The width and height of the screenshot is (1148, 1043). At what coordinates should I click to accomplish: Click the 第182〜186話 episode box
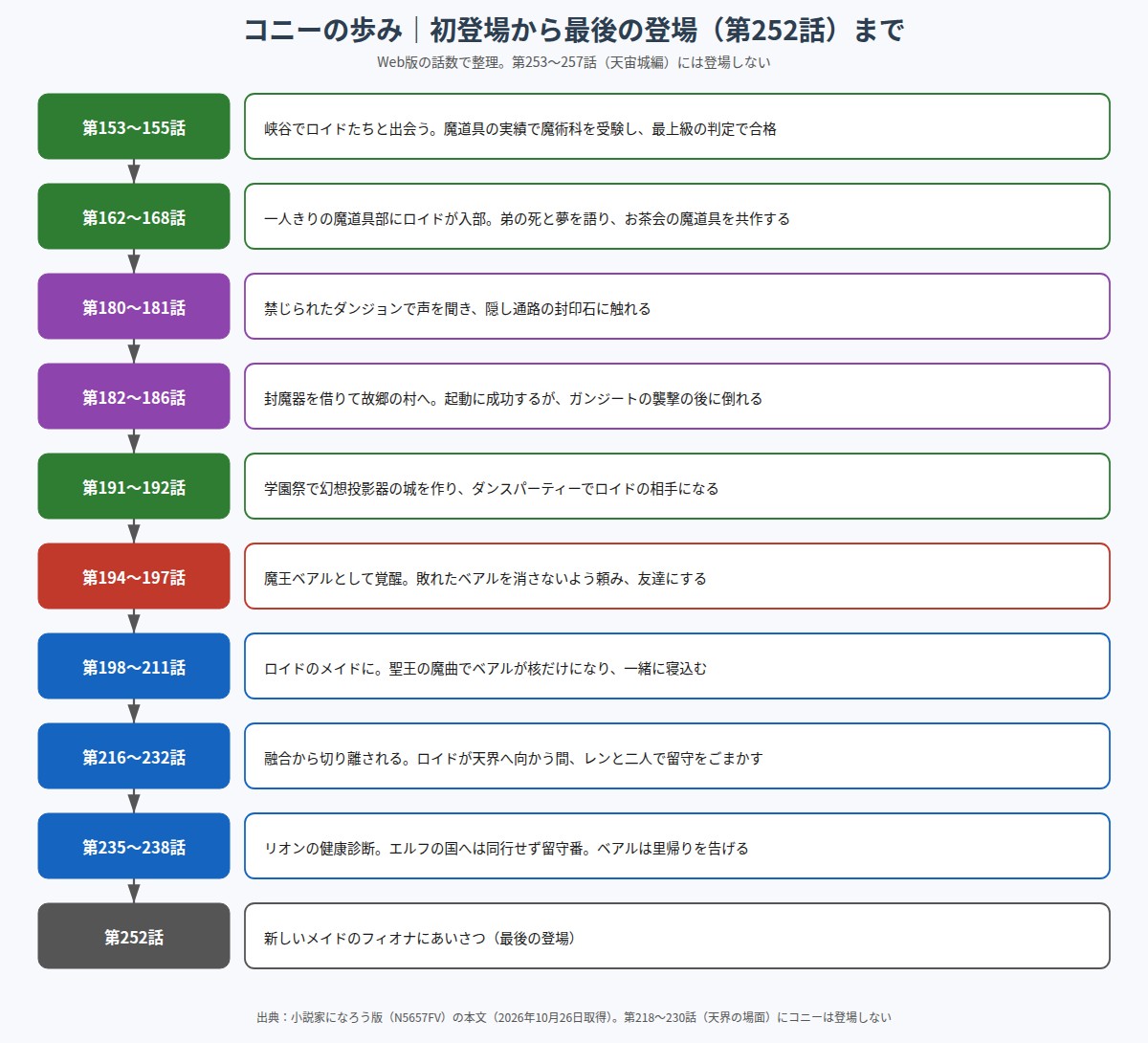coord(134,396)
